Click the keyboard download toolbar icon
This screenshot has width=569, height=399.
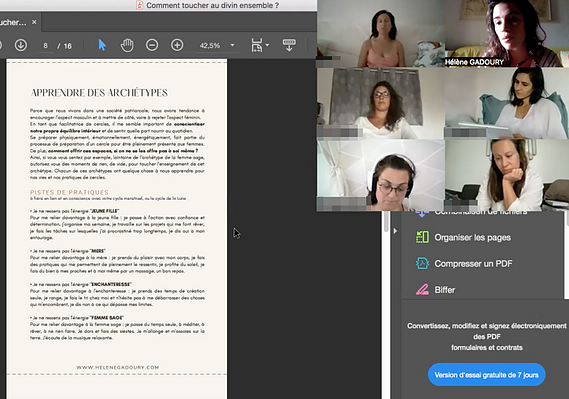pyautogui.click(x=289, y=45)
